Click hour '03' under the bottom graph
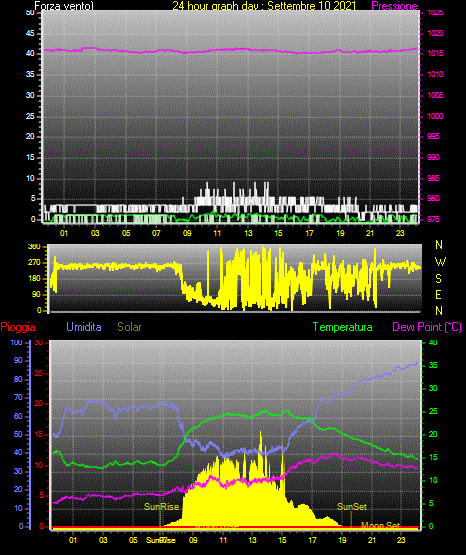 pos(103,540)
